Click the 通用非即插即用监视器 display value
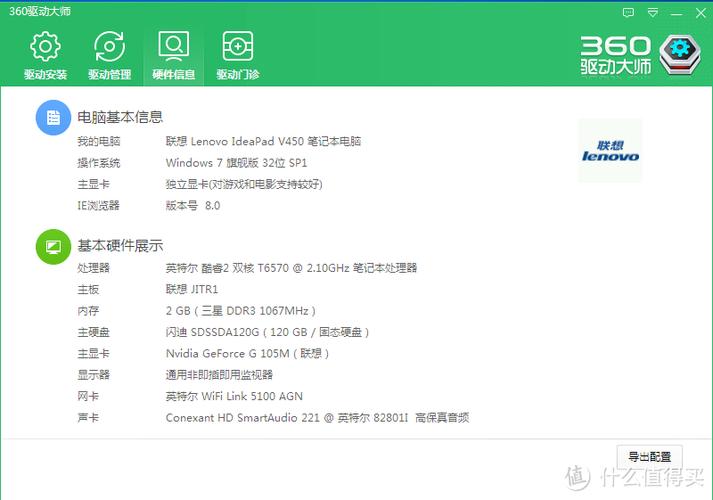This screenshot has width=713, height=500. click(x=219, y=375)
